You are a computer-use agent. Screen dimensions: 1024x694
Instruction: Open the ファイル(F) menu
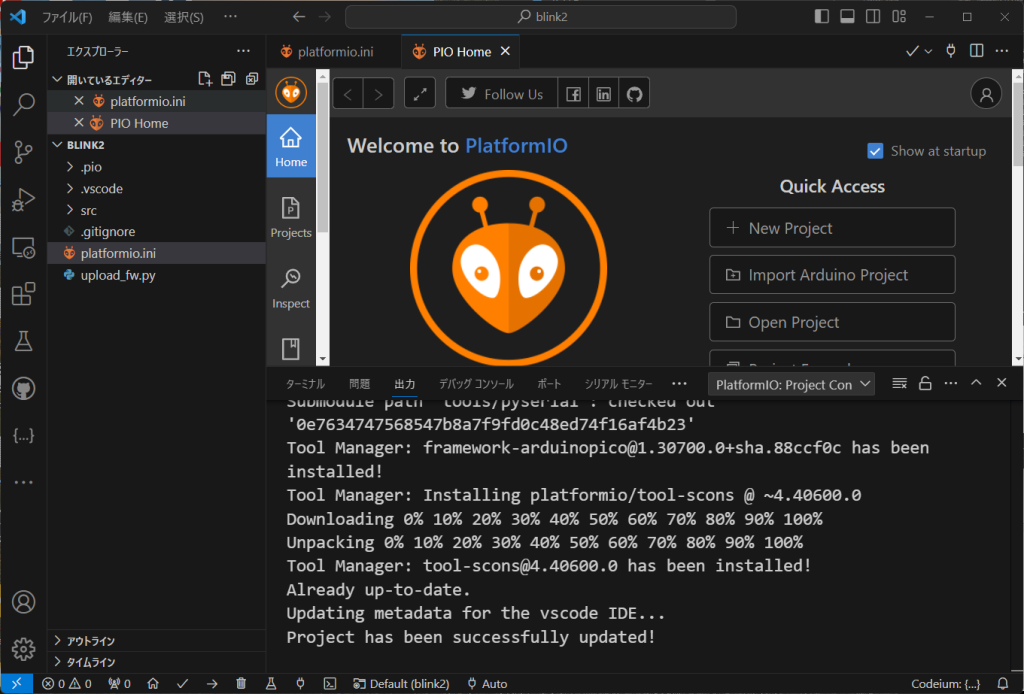pos(67,17)
